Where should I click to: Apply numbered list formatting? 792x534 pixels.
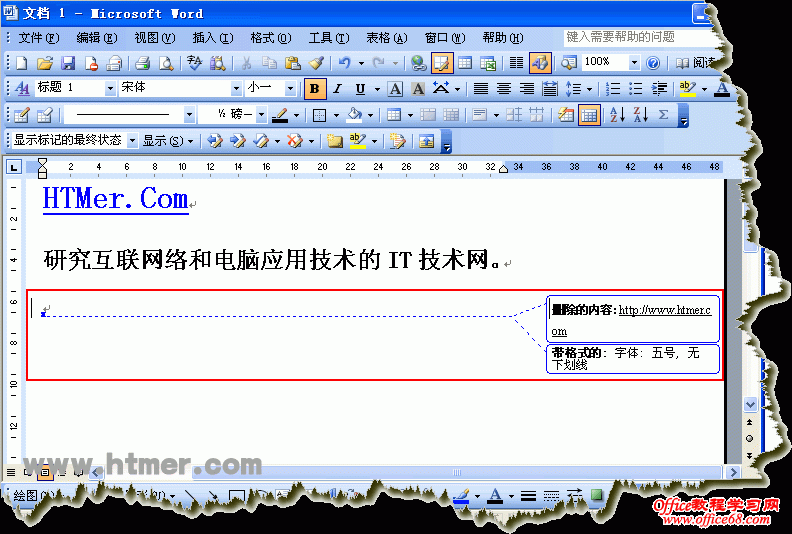[x=613, y=89]
